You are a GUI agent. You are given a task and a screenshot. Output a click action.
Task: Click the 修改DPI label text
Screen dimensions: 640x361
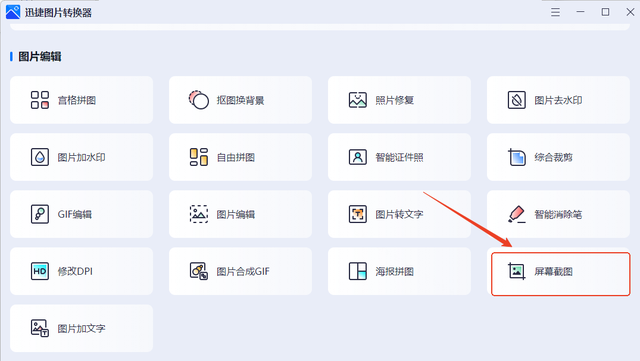(x=75, y=272)
